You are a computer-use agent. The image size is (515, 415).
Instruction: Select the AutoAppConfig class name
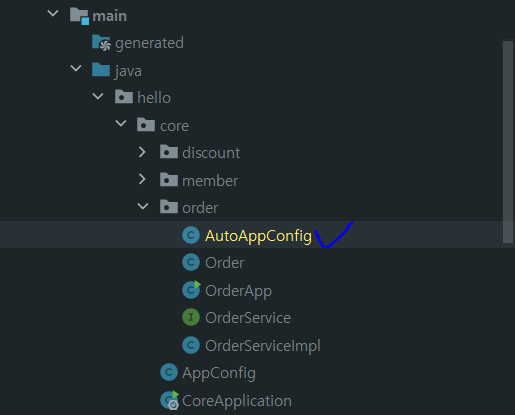pos(258,236)
